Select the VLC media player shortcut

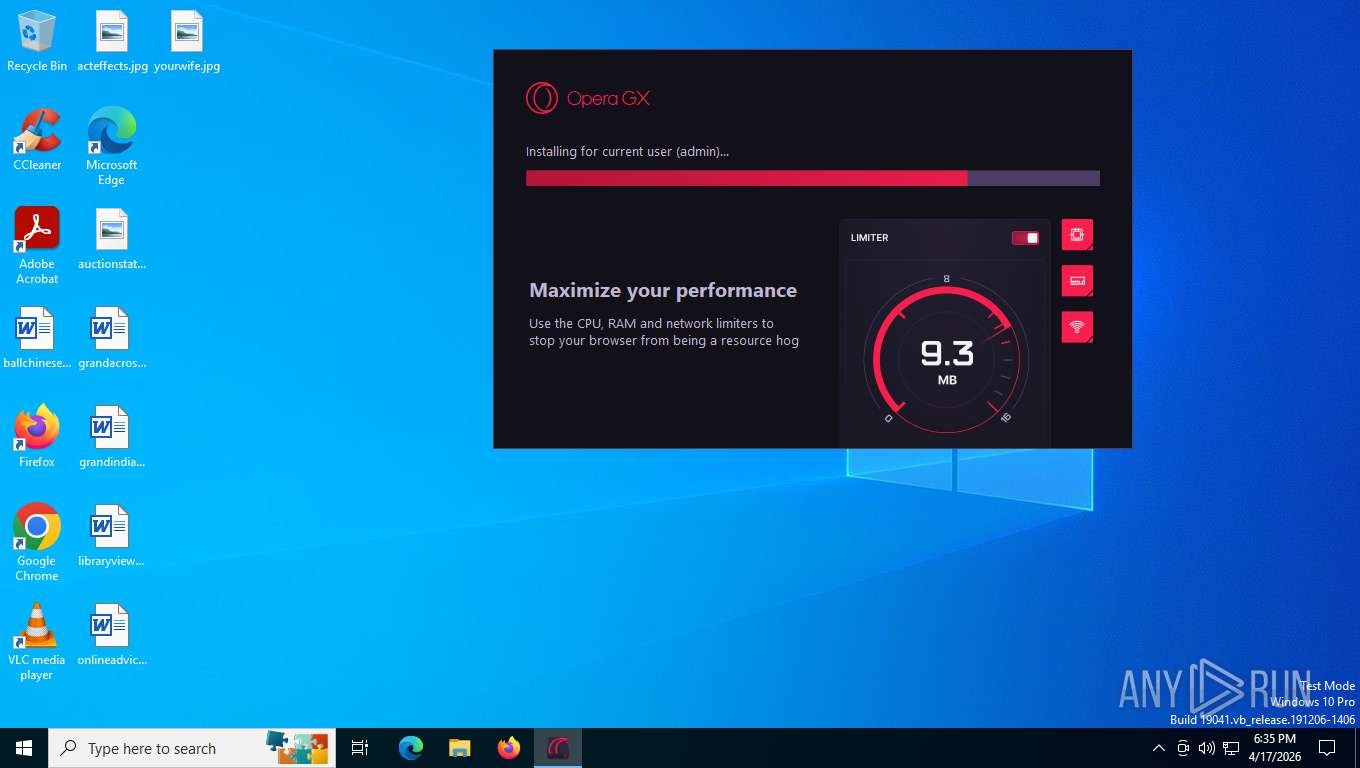click(x=37, y=642)
